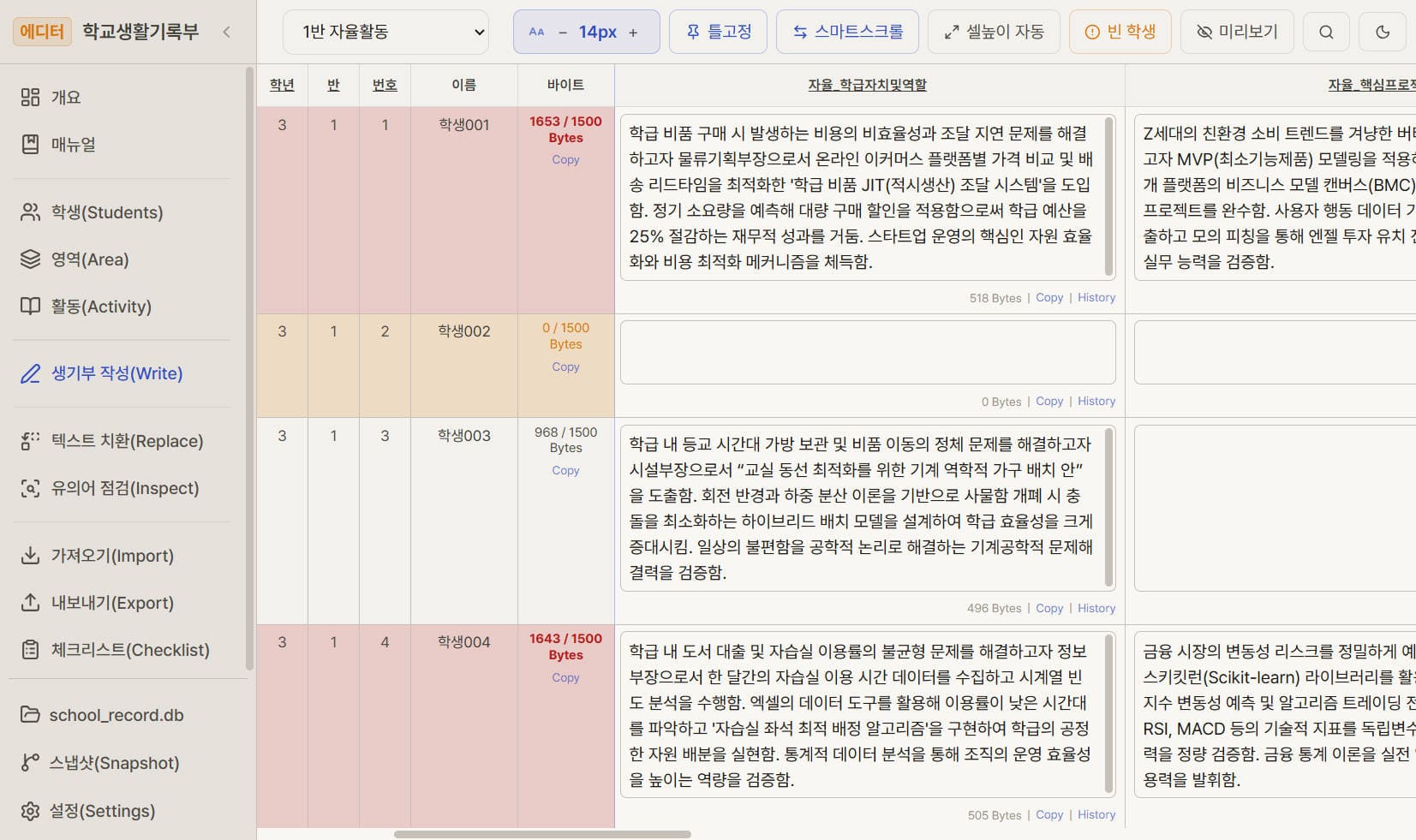Click 학생002's empty 학급자치 text field
Viewport: 1416px width, 840px height.
(x=868, y=352)
